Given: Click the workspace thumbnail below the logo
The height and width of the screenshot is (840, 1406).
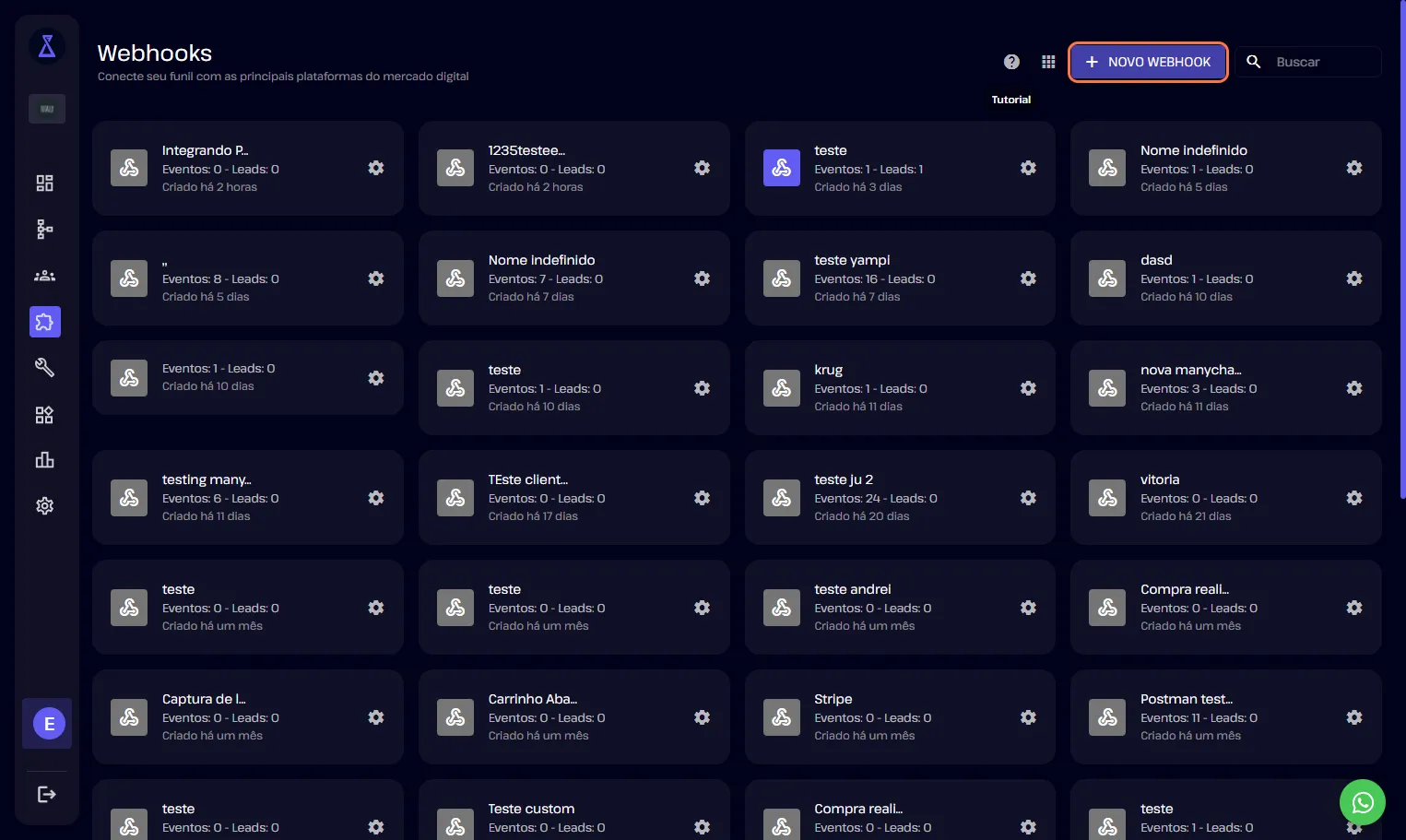Looking at the screenshot, I should (47, 109).
